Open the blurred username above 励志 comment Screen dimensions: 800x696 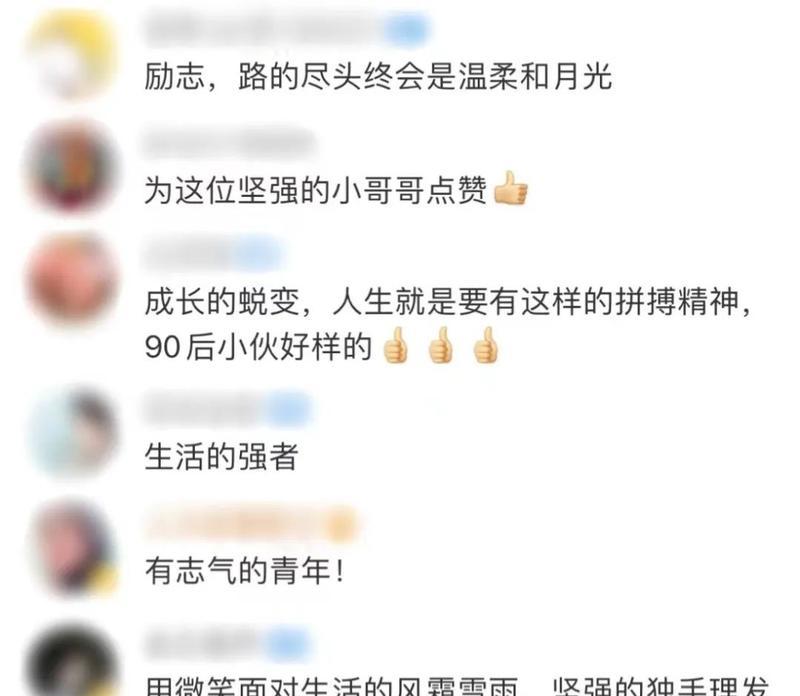264,29
